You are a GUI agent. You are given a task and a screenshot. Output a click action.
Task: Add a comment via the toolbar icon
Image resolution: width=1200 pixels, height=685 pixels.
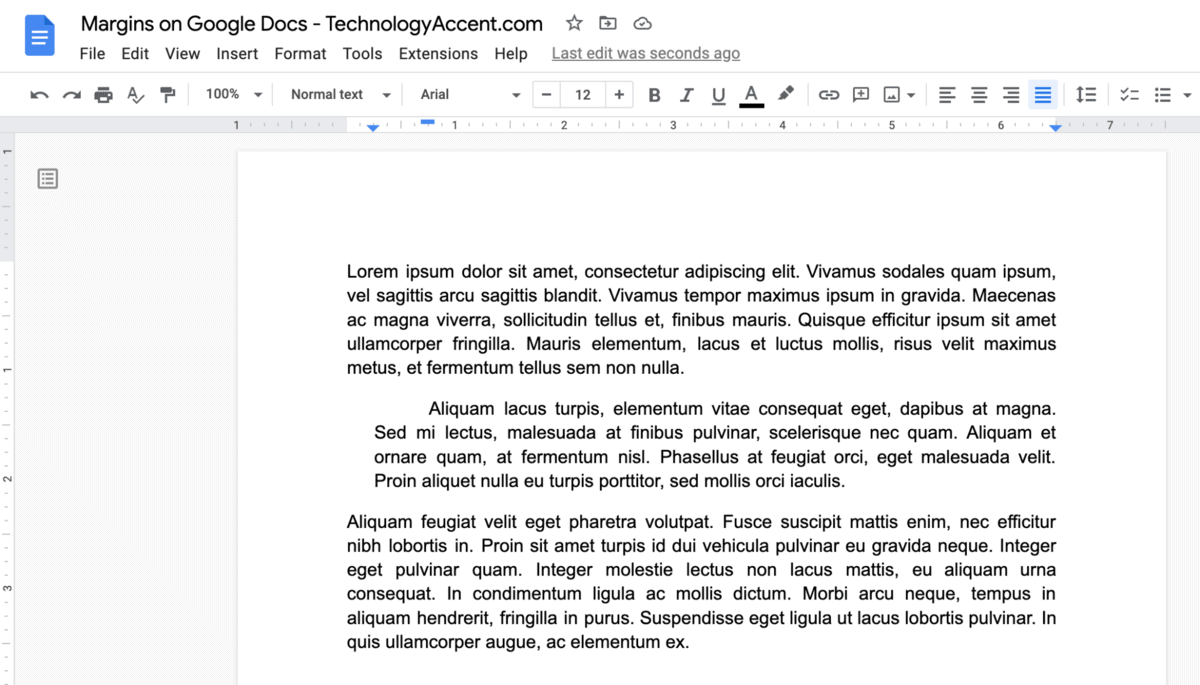861,94
